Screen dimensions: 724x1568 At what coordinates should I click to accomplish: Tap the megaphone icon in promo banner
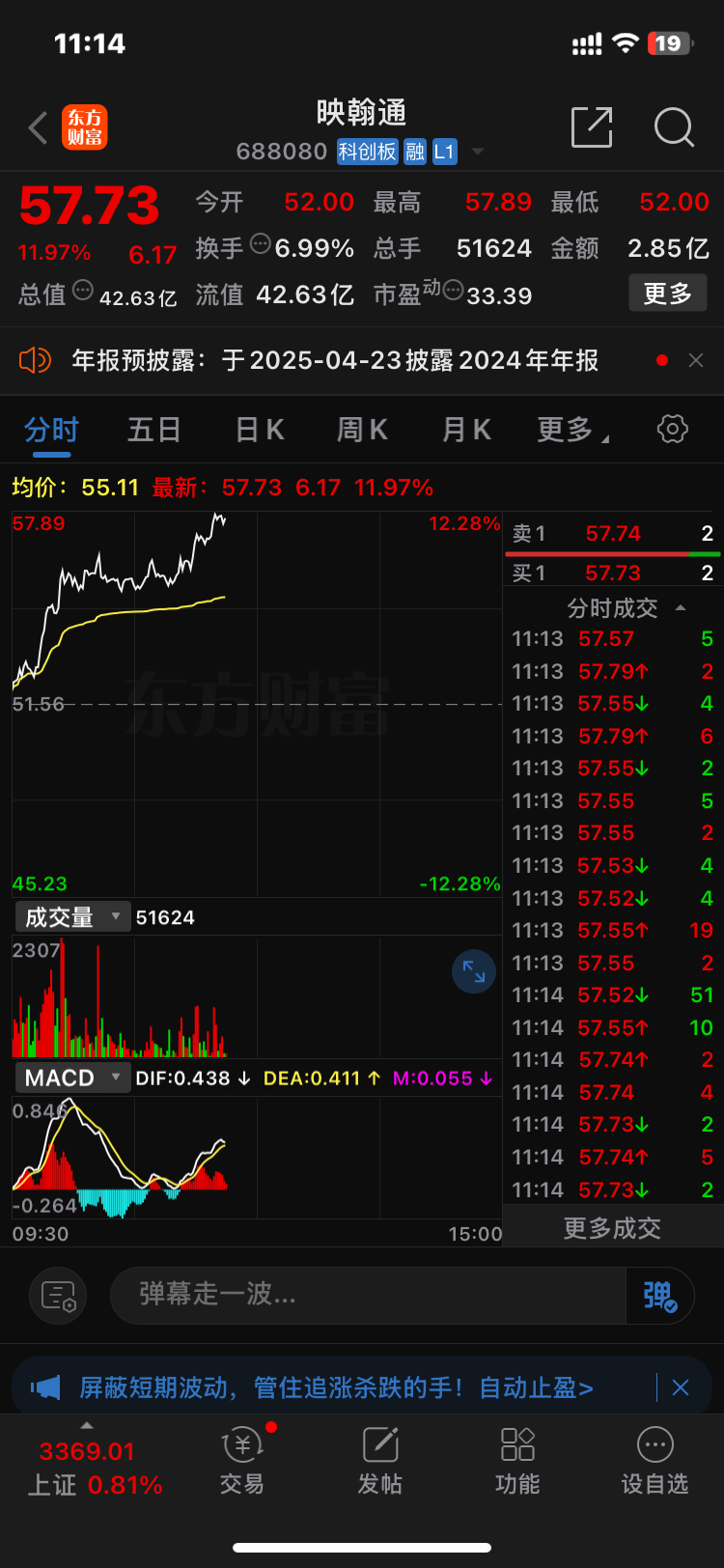coord(44,1387)
